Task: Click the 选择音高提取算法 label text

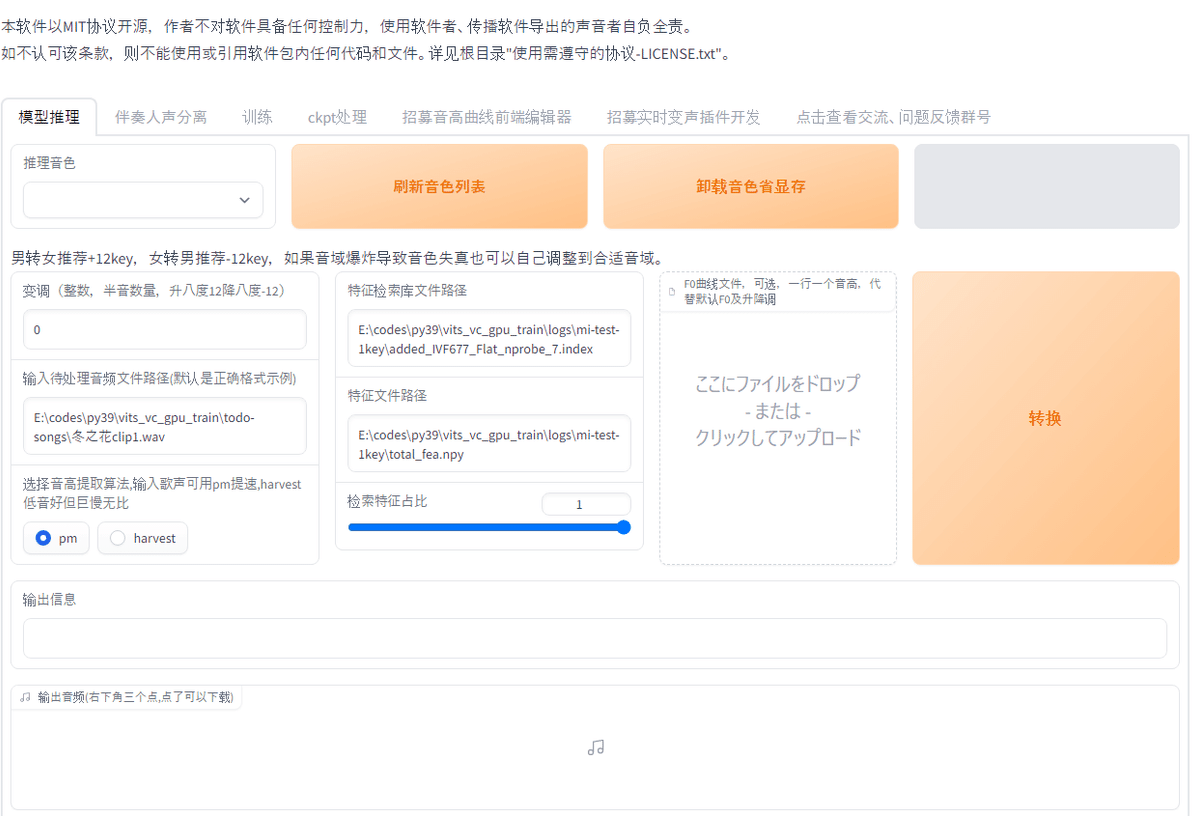Action: point(162,493)
